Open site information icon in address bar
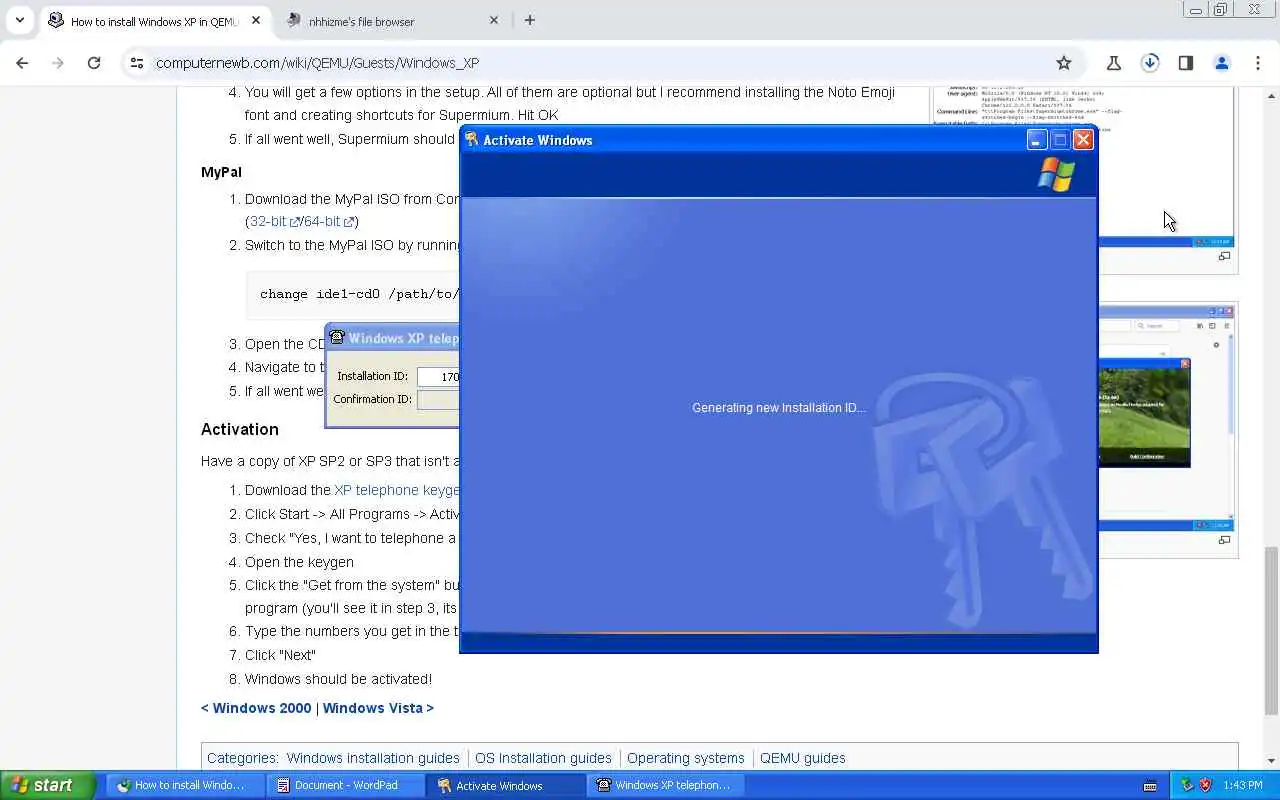Screen dimensions: 1280x800 coord(136,62)
